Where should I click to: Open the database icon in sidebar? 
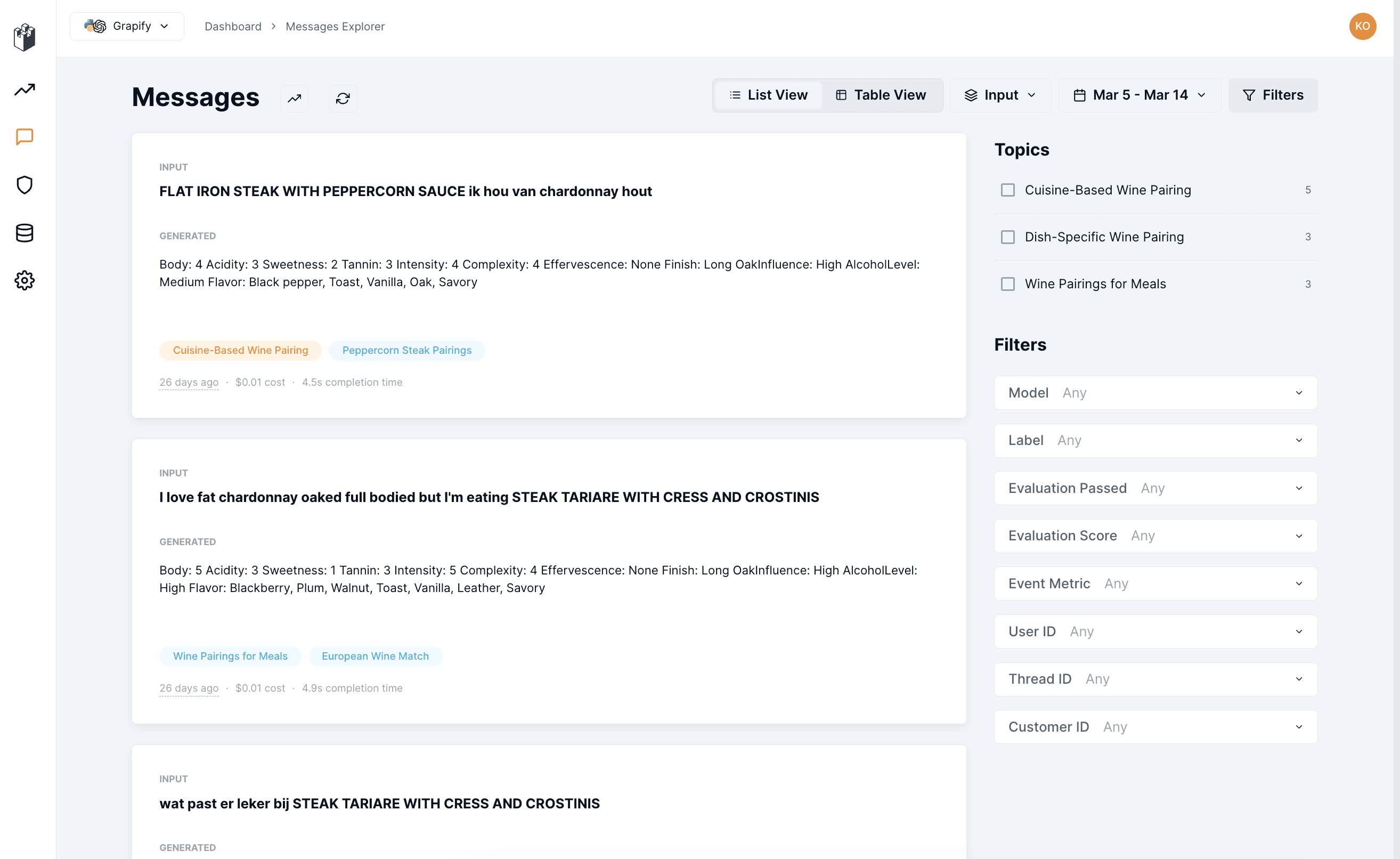click(25, 232)
